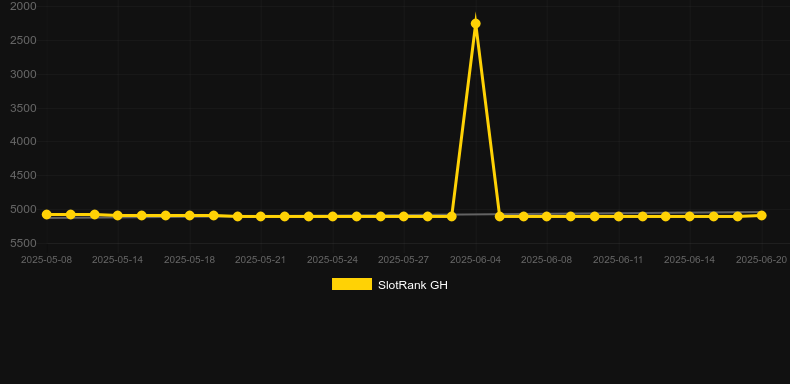This screenshot has width=790, height=384.
Task: Click the data point above 2025-05-27
Action: pos(404,217)
